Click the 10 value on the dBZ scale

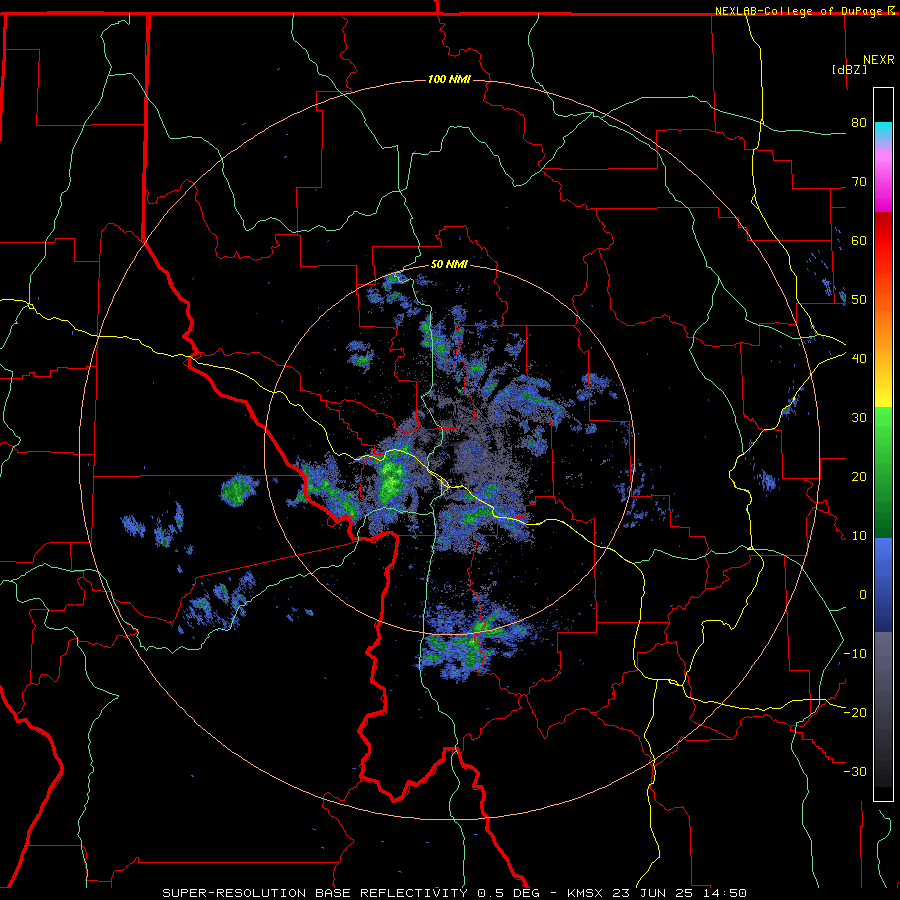click(859, 536)
